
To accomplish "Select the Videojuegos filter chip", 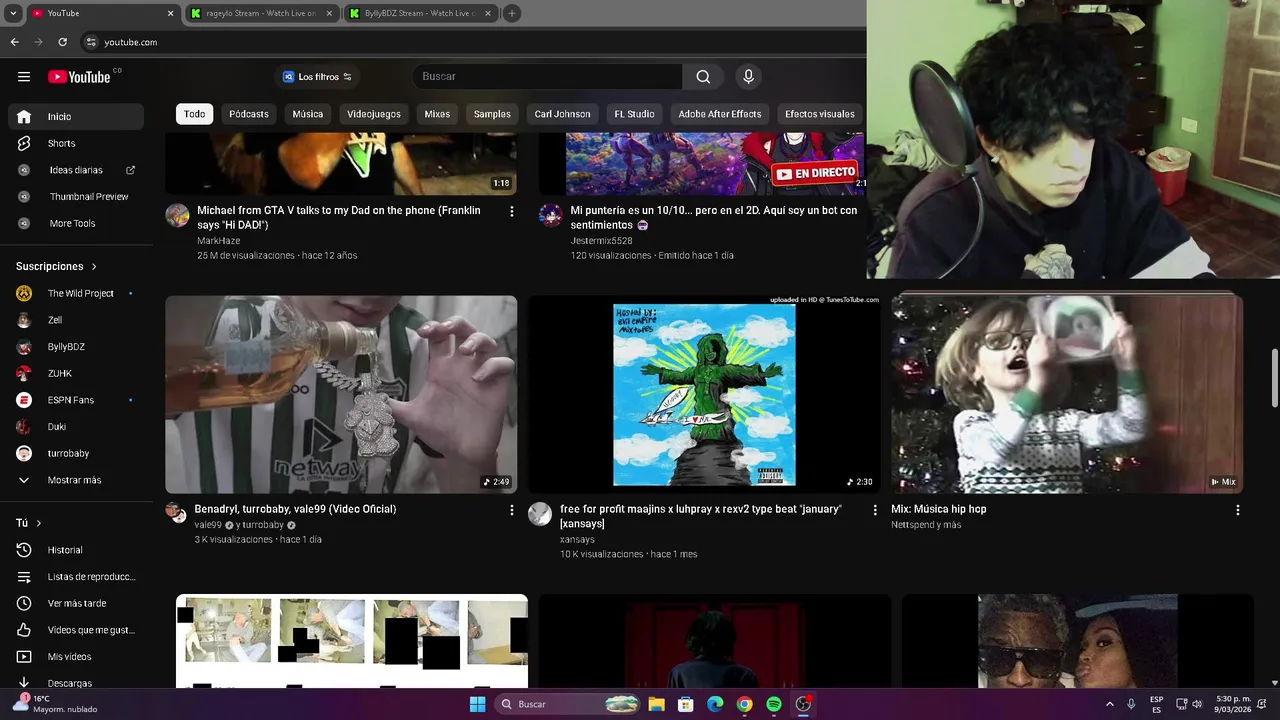I will (x=374, y=114).
